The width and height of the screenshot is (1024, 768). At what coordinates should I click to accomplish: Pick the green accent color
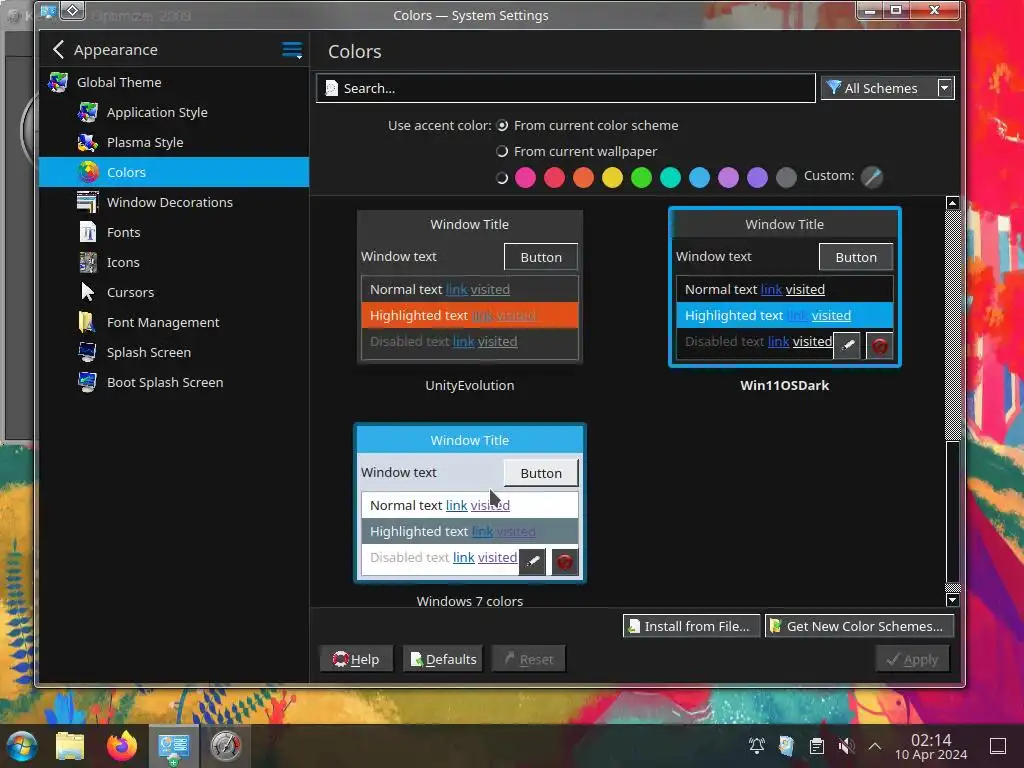click(x=641, y=177)
